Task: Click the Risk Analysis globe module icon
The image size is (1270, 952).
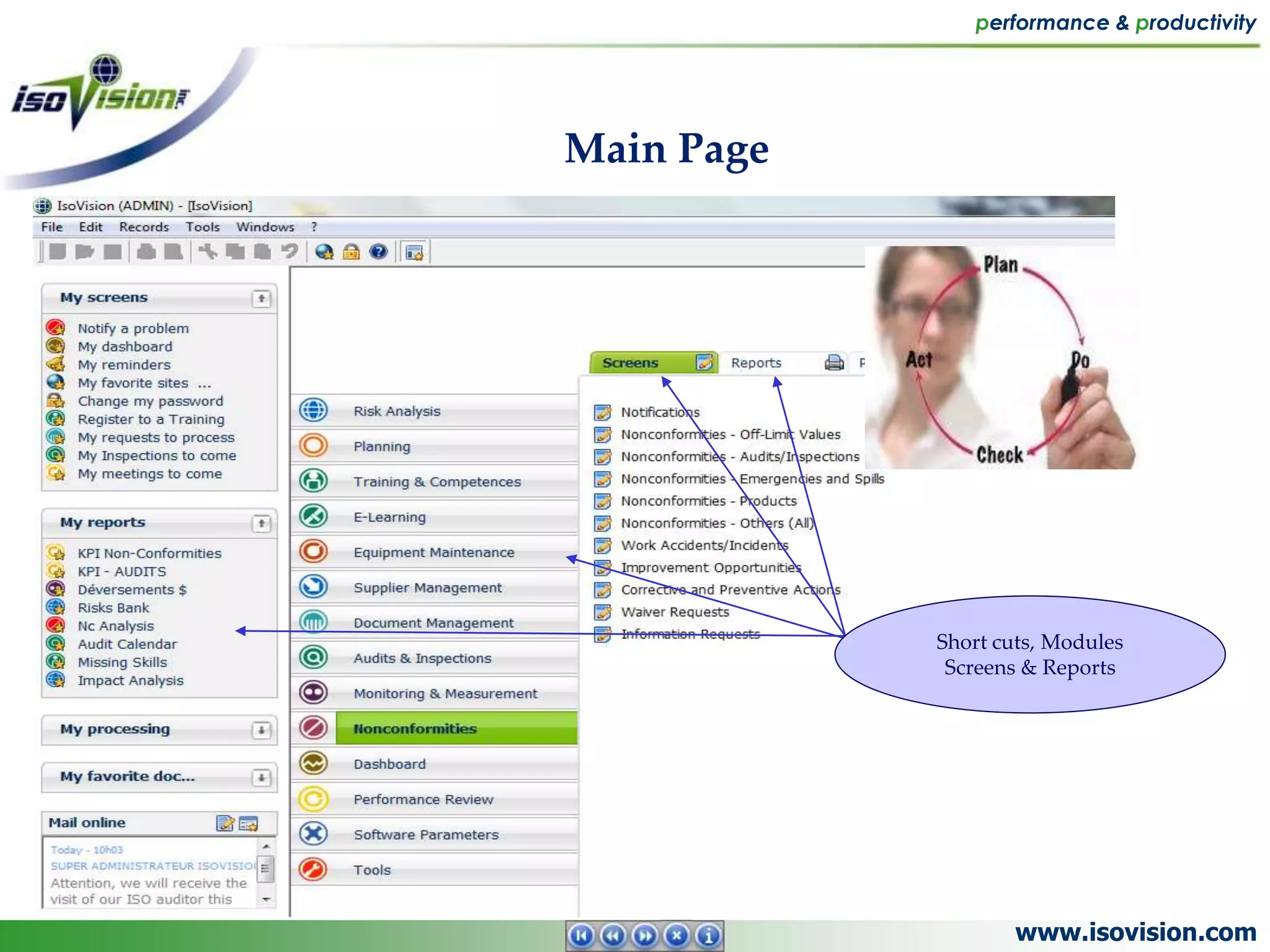Action: [313, 410]
